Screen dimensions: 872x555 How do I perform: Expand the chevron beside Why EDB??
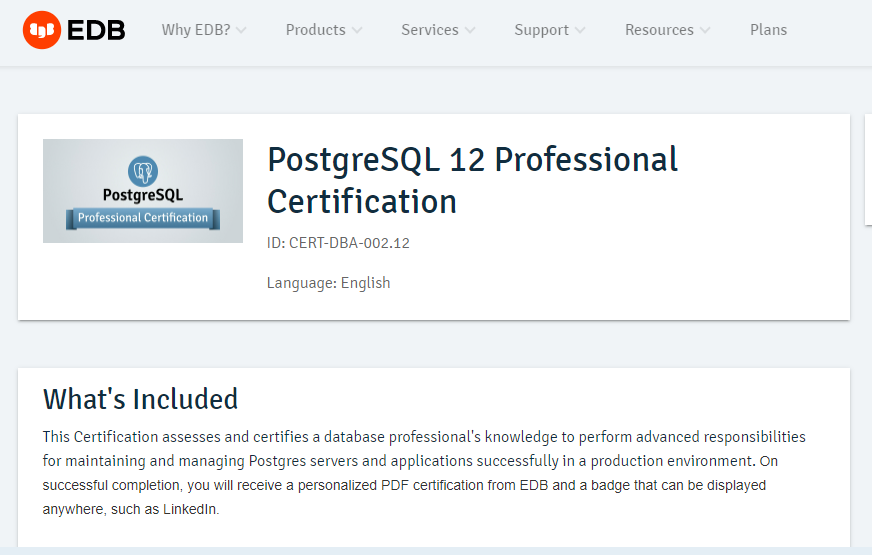(x=241, y=31)
